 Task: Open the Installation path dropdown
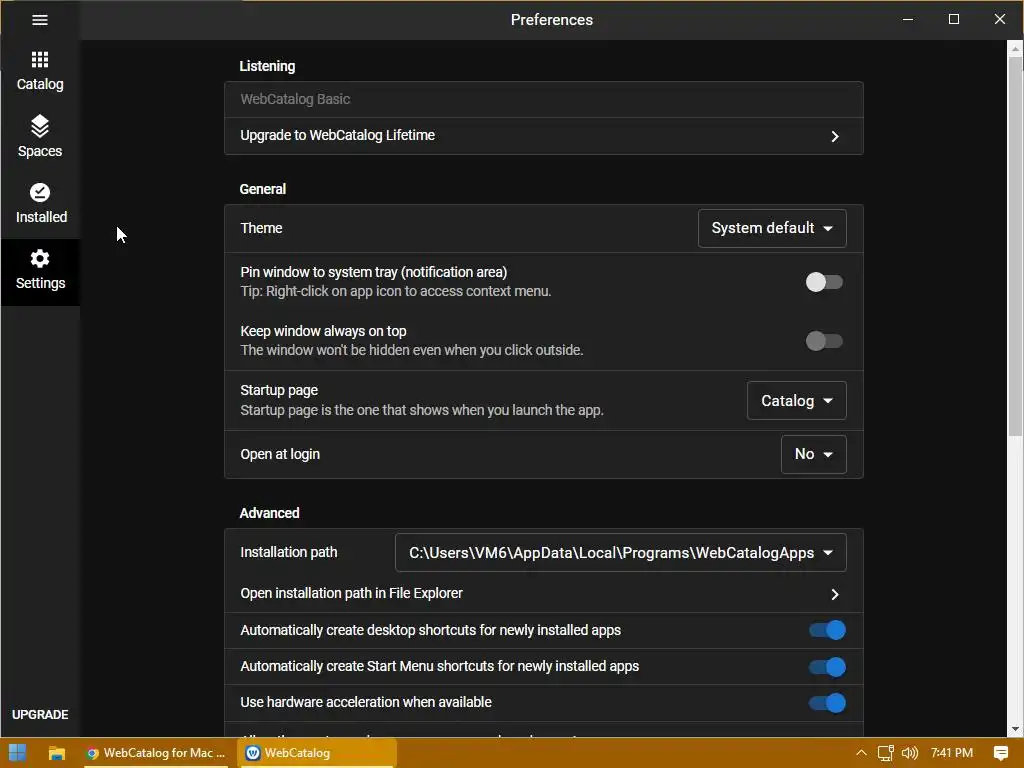[620, 552]
